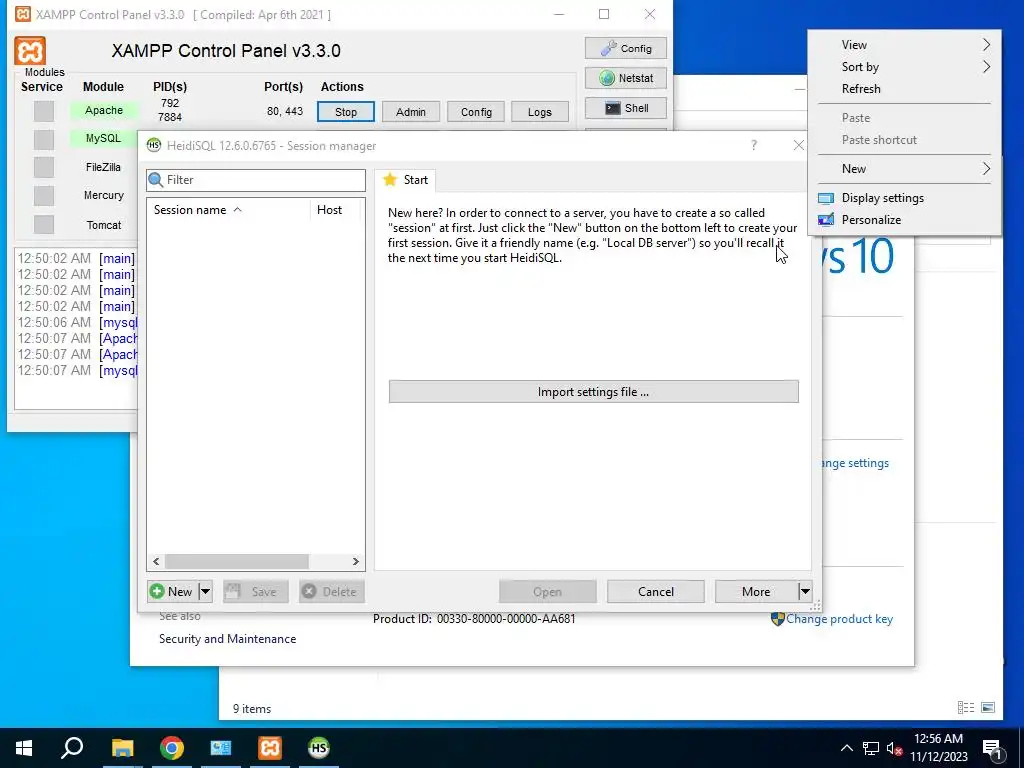Select the Start tab in HeidiSQL

click(406, 180)
